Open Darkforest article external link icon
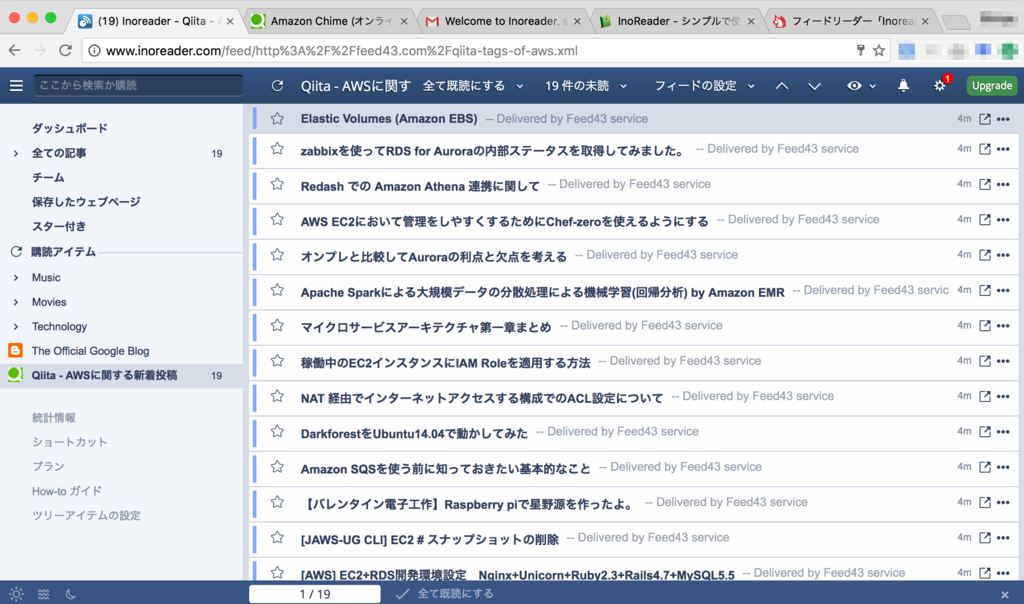The width and height of the screenshot is (1024, 604). [x=985, y=431]
